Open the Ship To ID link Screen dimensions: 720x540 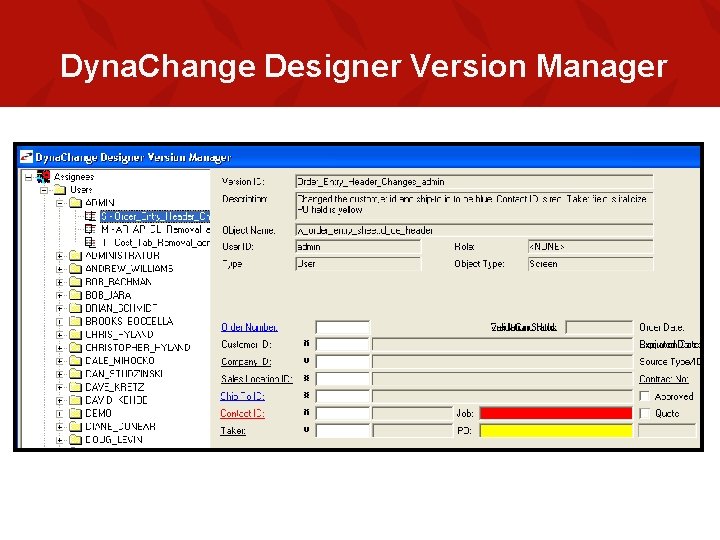click(242, 396)
